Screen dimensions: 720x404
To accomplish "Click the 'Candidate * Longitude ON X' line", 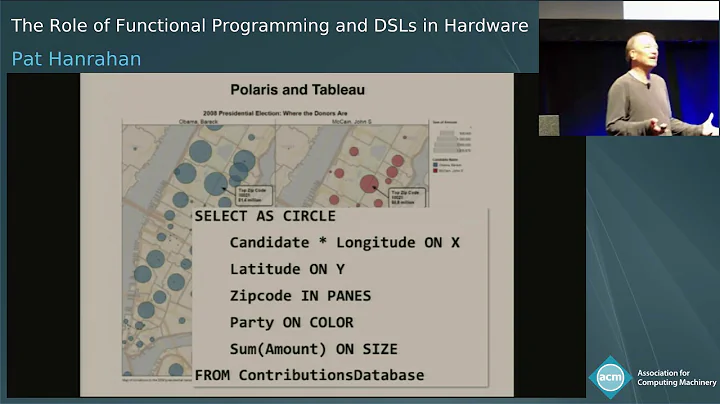I will pos(344,242).
